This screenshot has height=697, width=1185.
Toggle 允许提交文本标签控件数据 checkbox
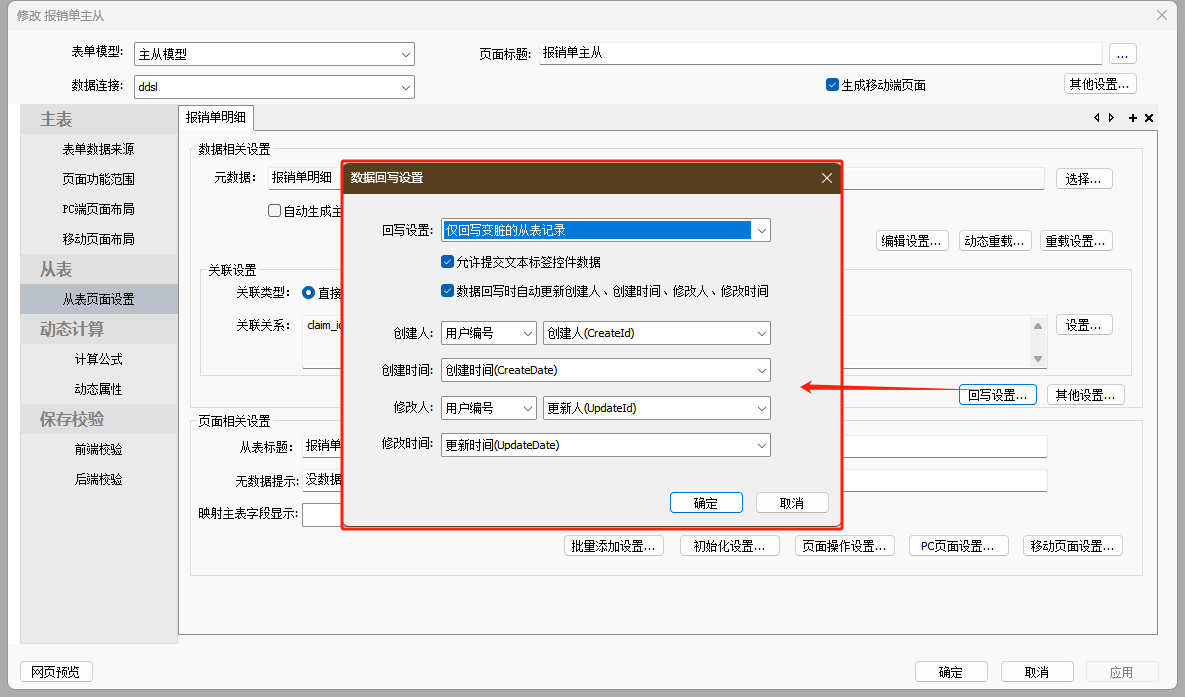coord(447,262)
